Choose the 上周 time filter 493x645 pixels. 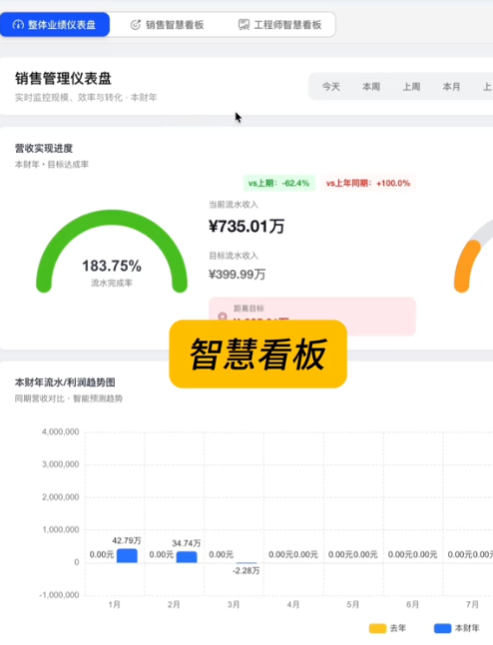[x=411, y=87]
